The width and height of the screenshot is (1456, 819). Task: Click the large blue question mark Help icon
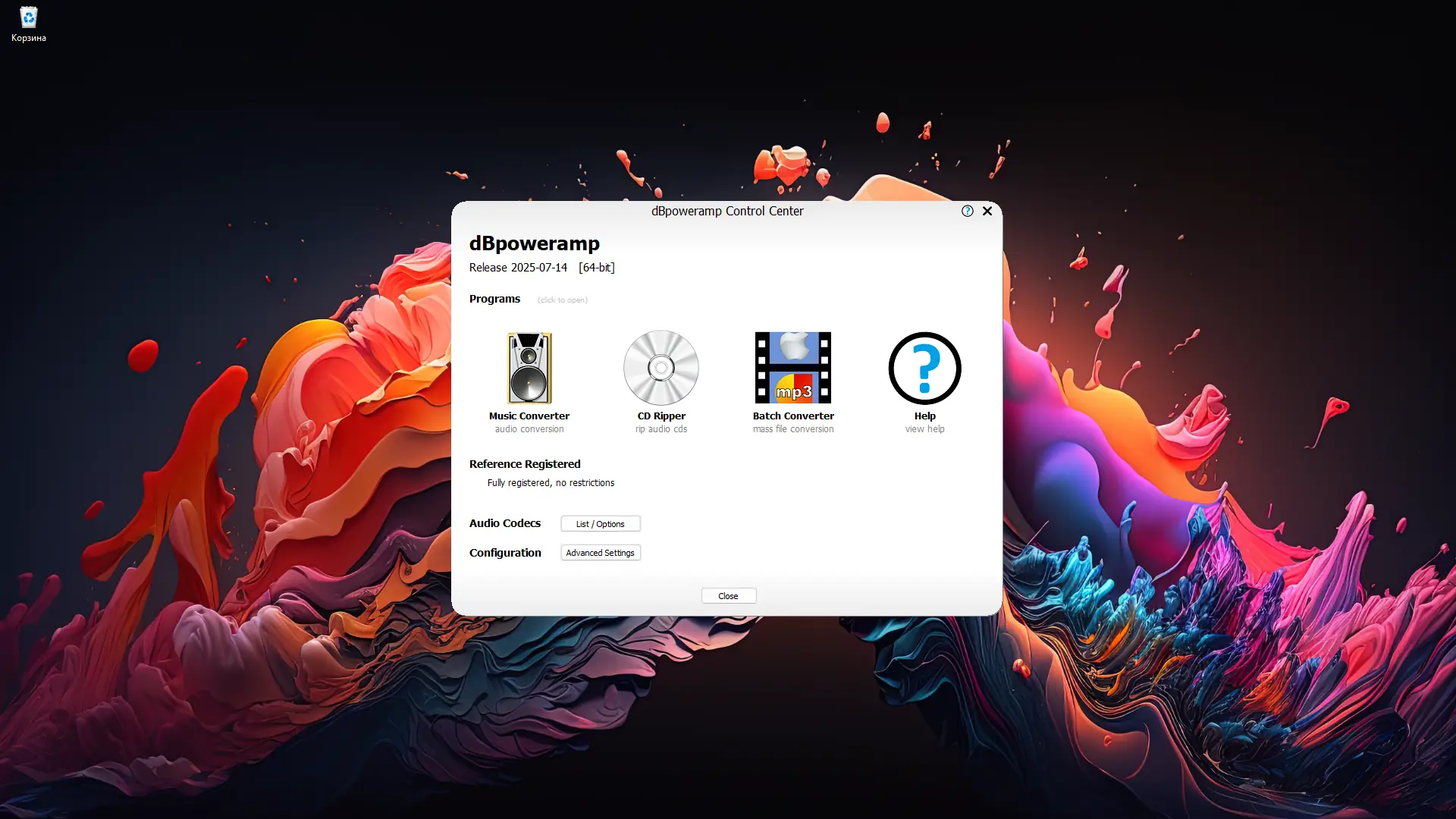tap(924, 368)
